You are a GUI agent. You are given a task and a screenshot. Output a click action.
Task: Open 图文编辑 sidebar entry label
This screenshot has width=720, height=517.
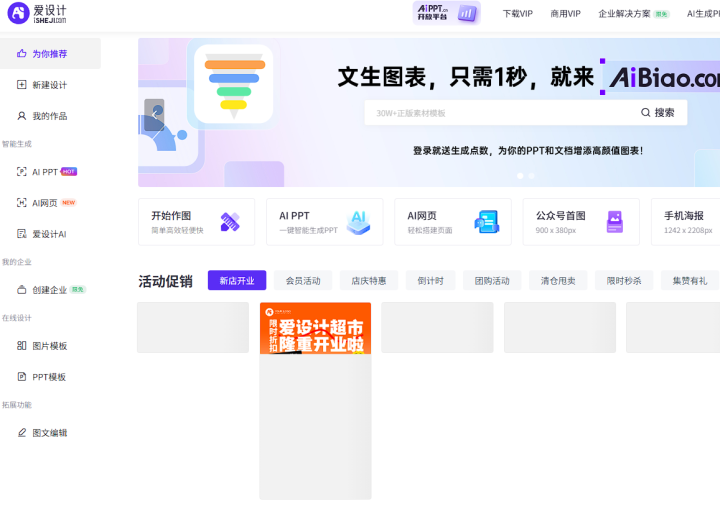coord(50,433)
